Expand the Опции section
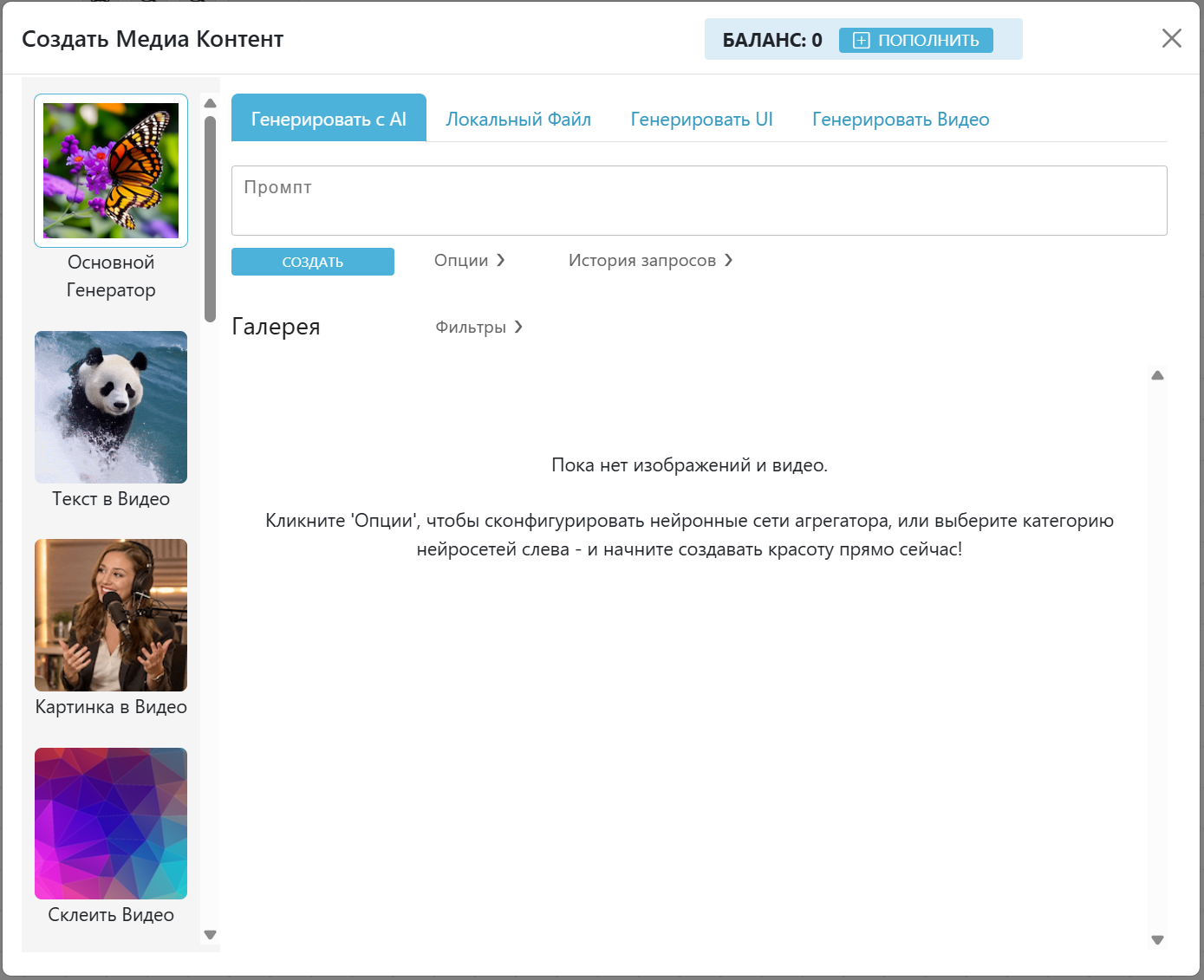Screen dimensions: 1204x980 [x=469, y=261]
